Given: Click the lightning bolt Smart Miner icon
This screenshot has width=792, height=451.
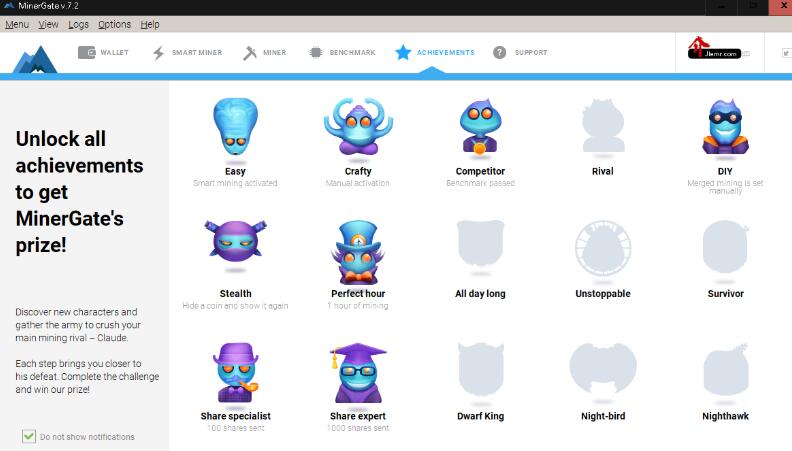Looking at the screenshot, I should (159, 53).
